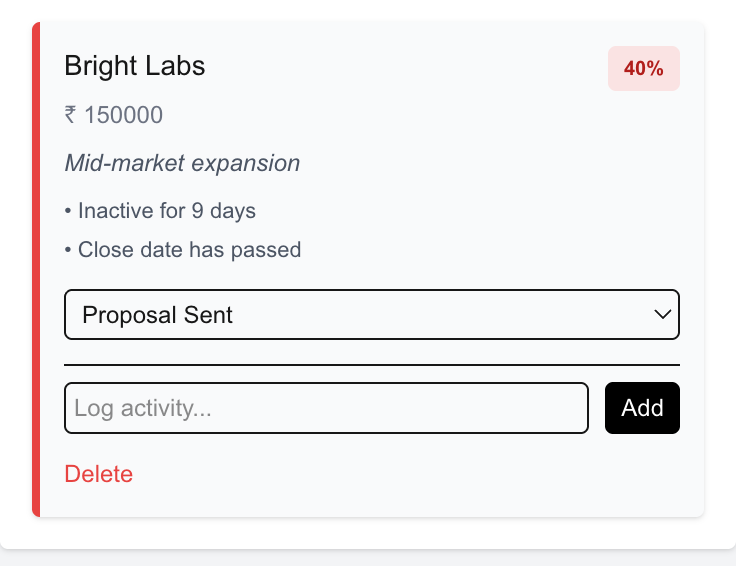The width and height of the screenshot is (736, 566).
Task: Open the Proposal Sent stage dropdown
Action: coord(371,315)
